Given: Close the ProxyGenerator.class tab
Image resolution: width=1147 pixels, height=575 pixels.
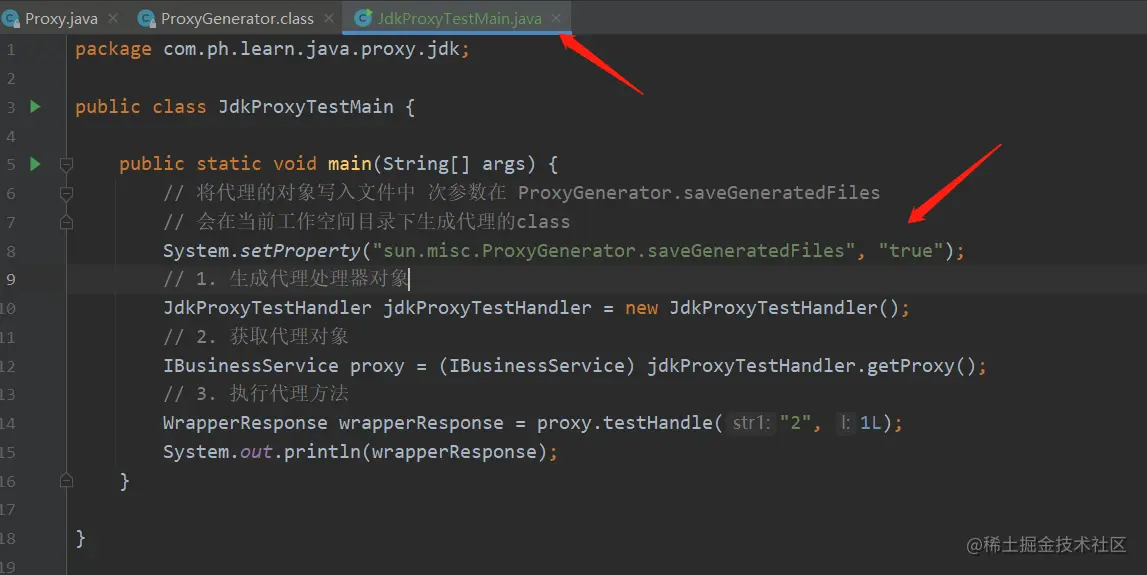Looking at the screenshot, I should (328, 18).
